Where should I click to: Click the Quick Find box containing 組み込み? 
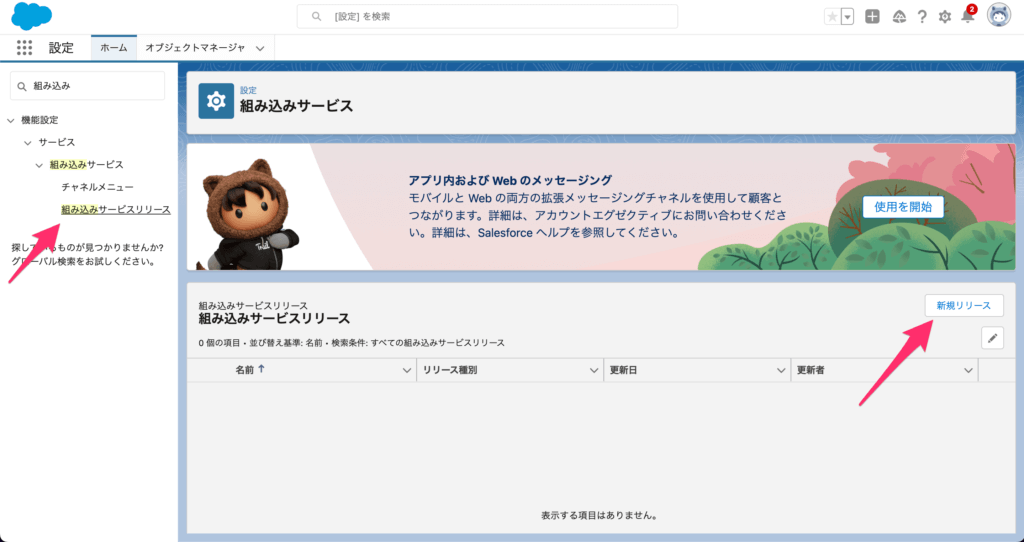[88, 86]
